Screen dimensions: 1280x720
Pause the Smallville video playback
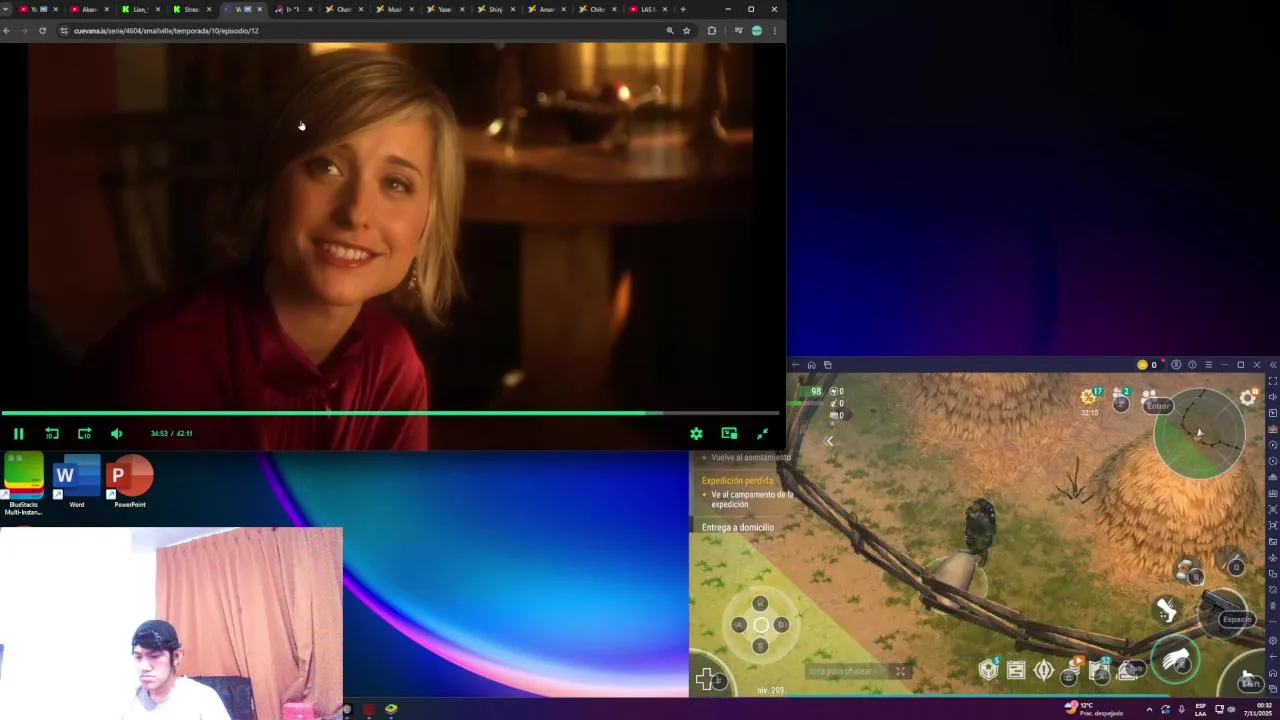coord(18,433)
